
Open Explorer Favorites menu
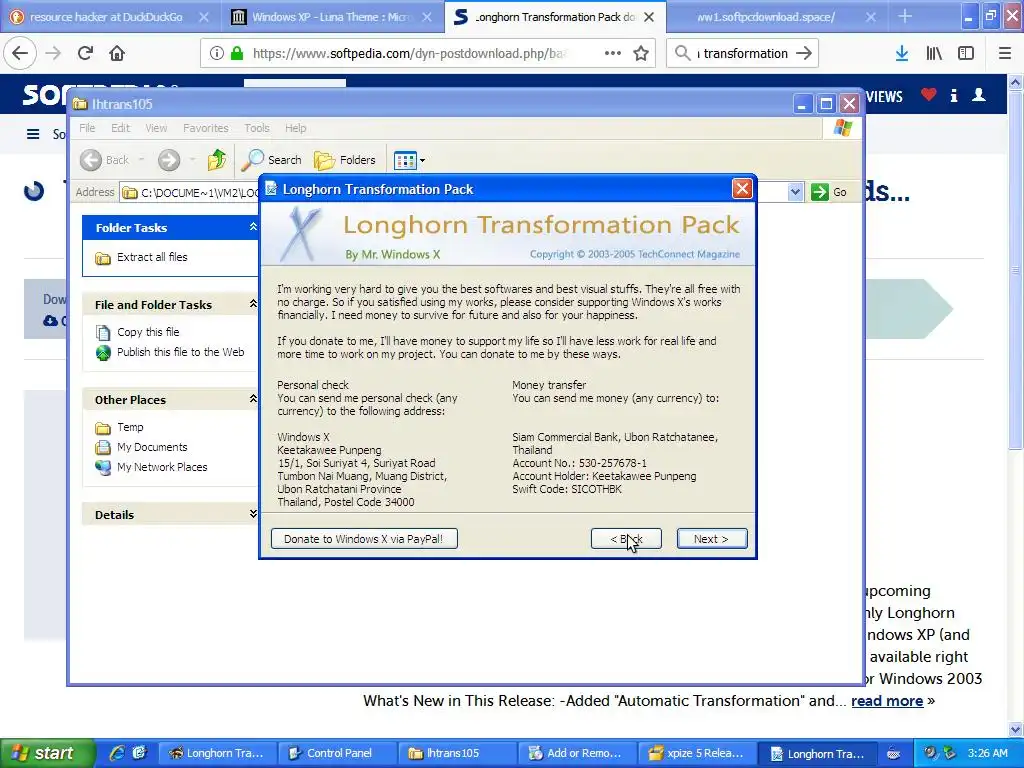tap(206, 128)
